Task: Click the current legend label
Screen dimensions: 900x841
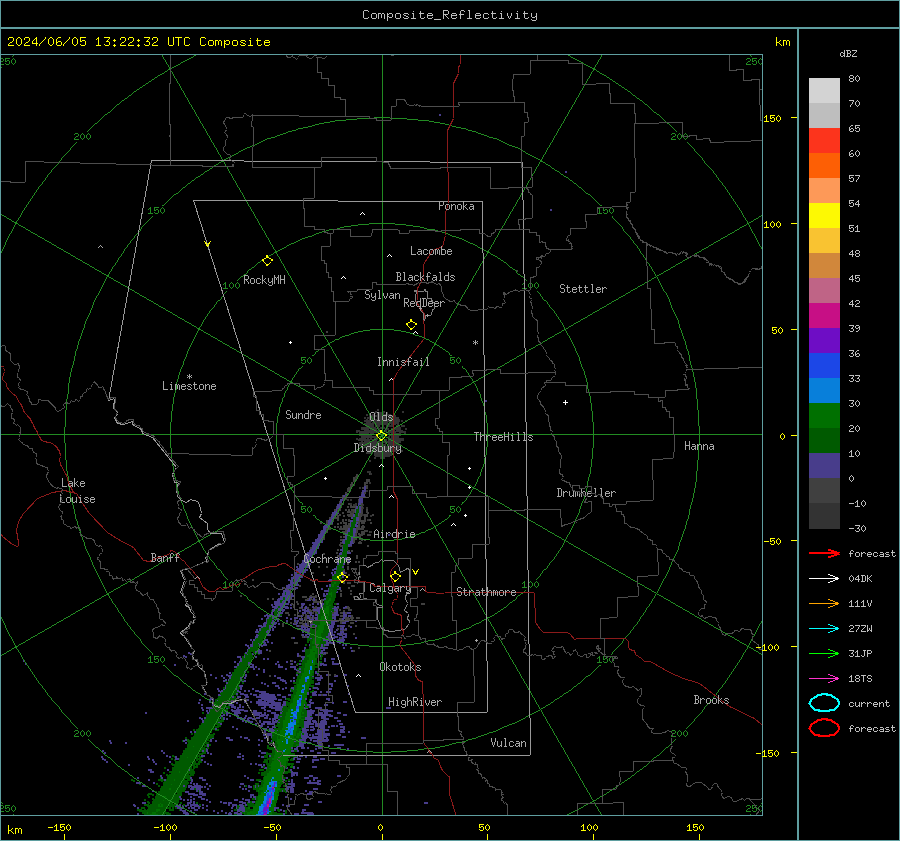Action: click(x=869, y=703)
